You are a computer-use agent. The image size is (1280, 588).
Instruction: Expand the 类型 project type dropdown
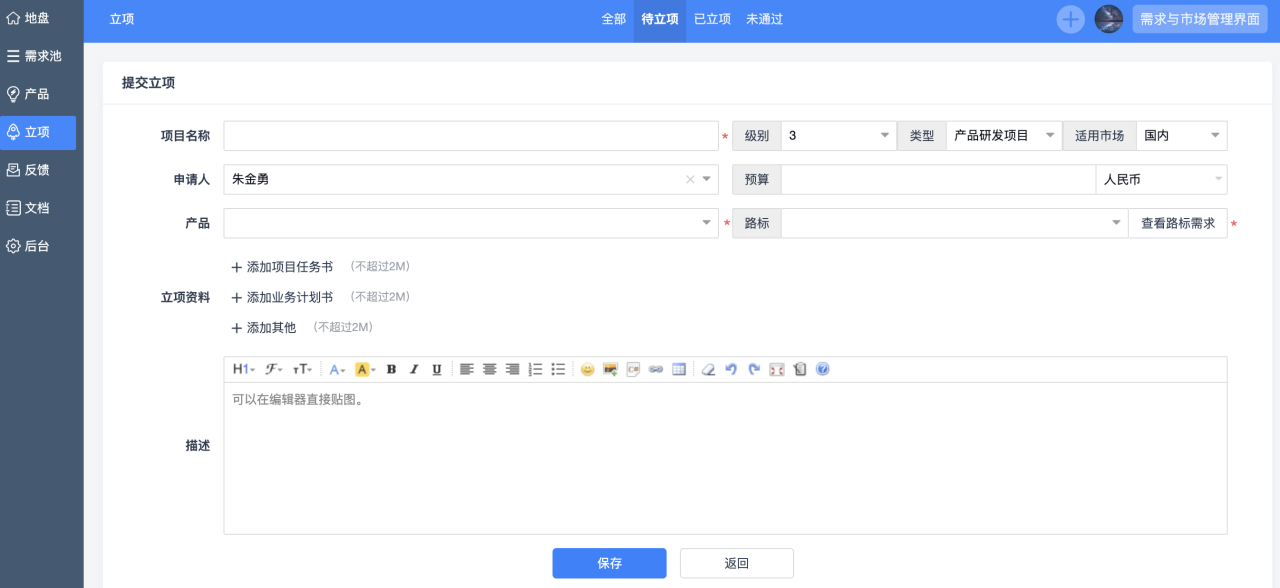tap(1003, 136)
